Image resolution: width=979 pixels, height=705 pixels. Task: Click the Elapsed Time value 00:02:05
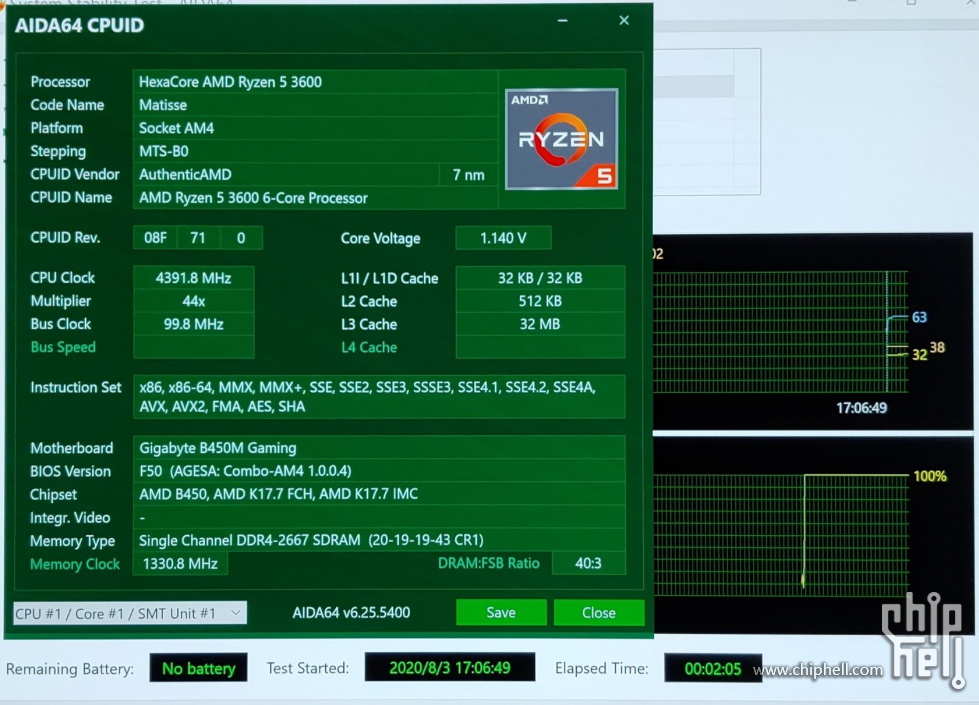713,669
